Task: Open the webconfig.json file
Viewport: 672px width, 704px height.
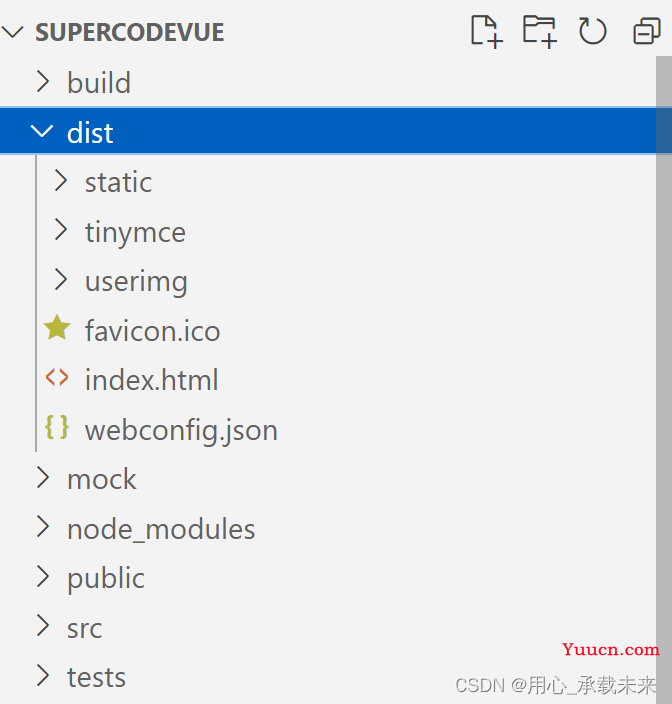Action: pos(181,430)
